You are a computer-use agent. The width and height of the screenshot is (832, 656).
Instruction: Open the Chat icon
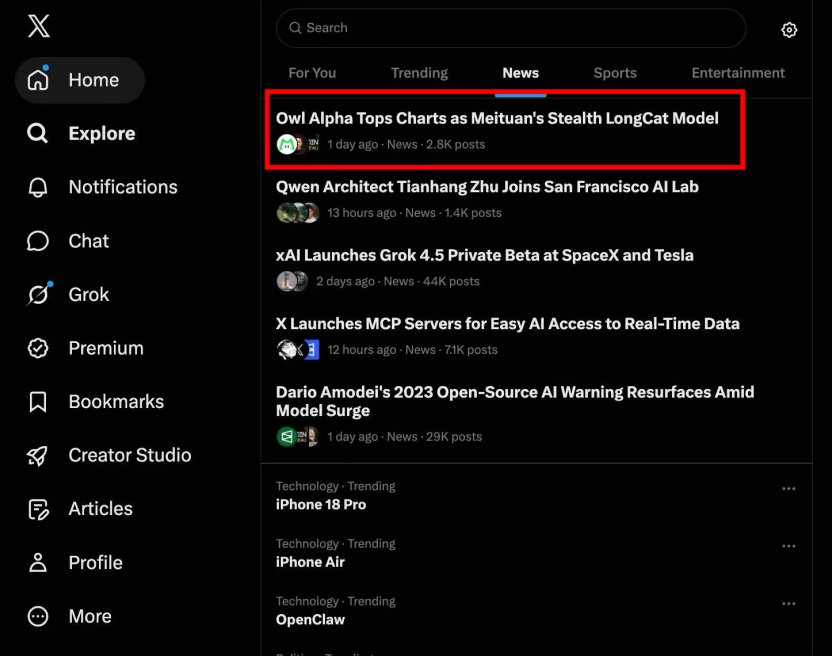coord(38,241)
